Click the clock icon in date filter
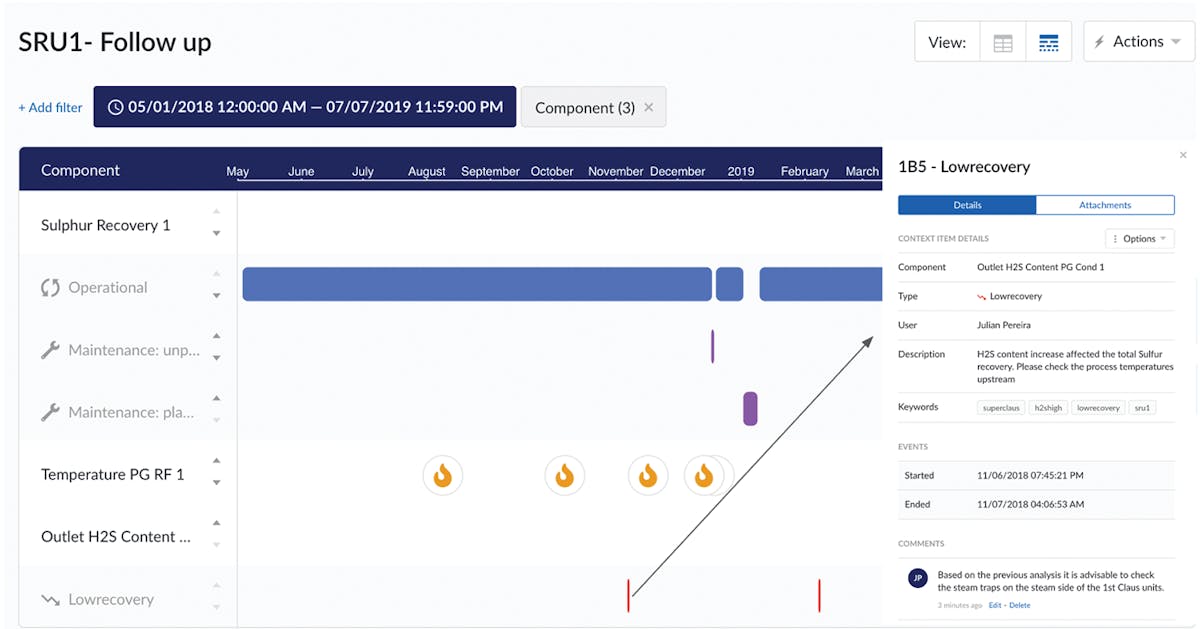Viewport: 1200px width, 629px height. (115, 107)
